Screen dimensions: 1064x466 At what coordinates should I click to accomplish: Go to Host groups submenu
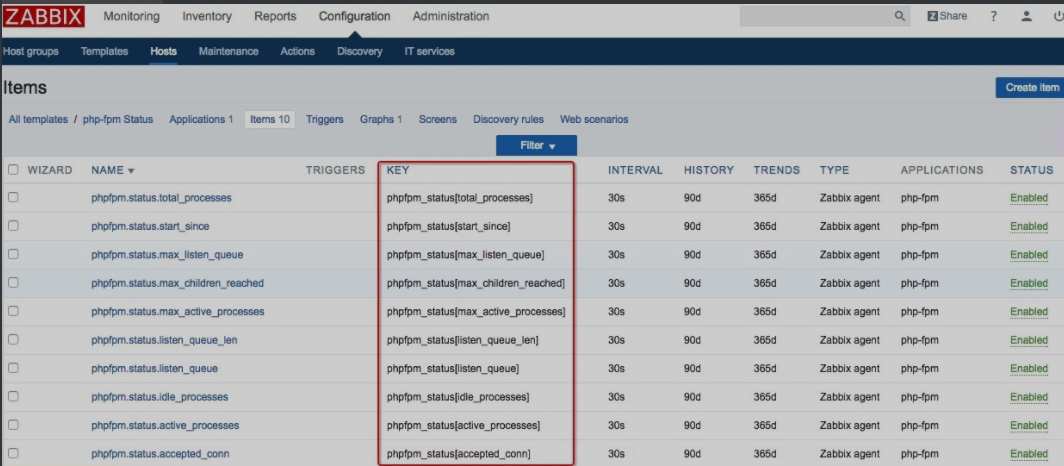[x=31, y=51]
